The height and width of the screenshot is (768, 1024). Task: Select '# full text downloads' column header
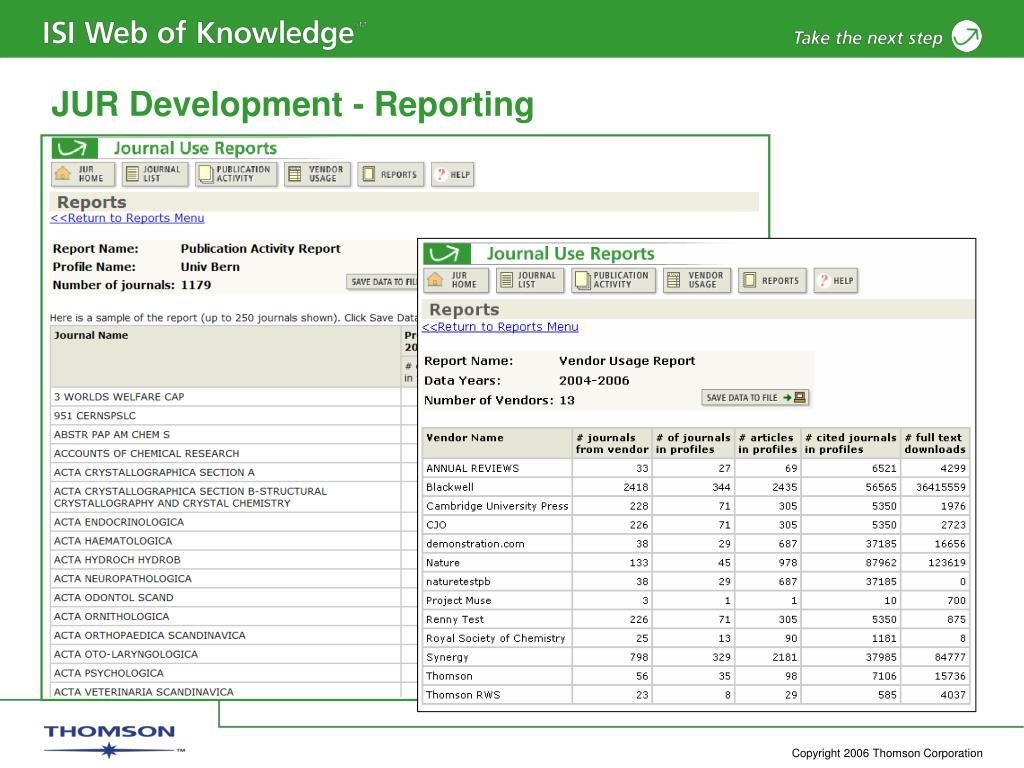pos(935,443)
